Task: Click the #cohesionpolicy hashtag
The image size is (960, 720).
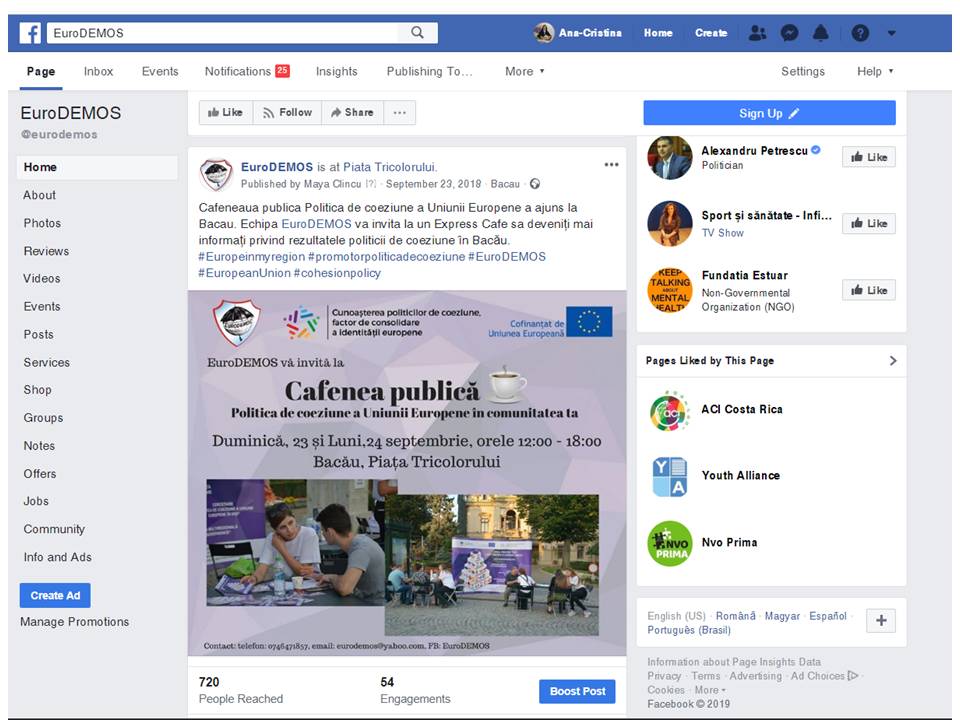Action: [337, 273]
